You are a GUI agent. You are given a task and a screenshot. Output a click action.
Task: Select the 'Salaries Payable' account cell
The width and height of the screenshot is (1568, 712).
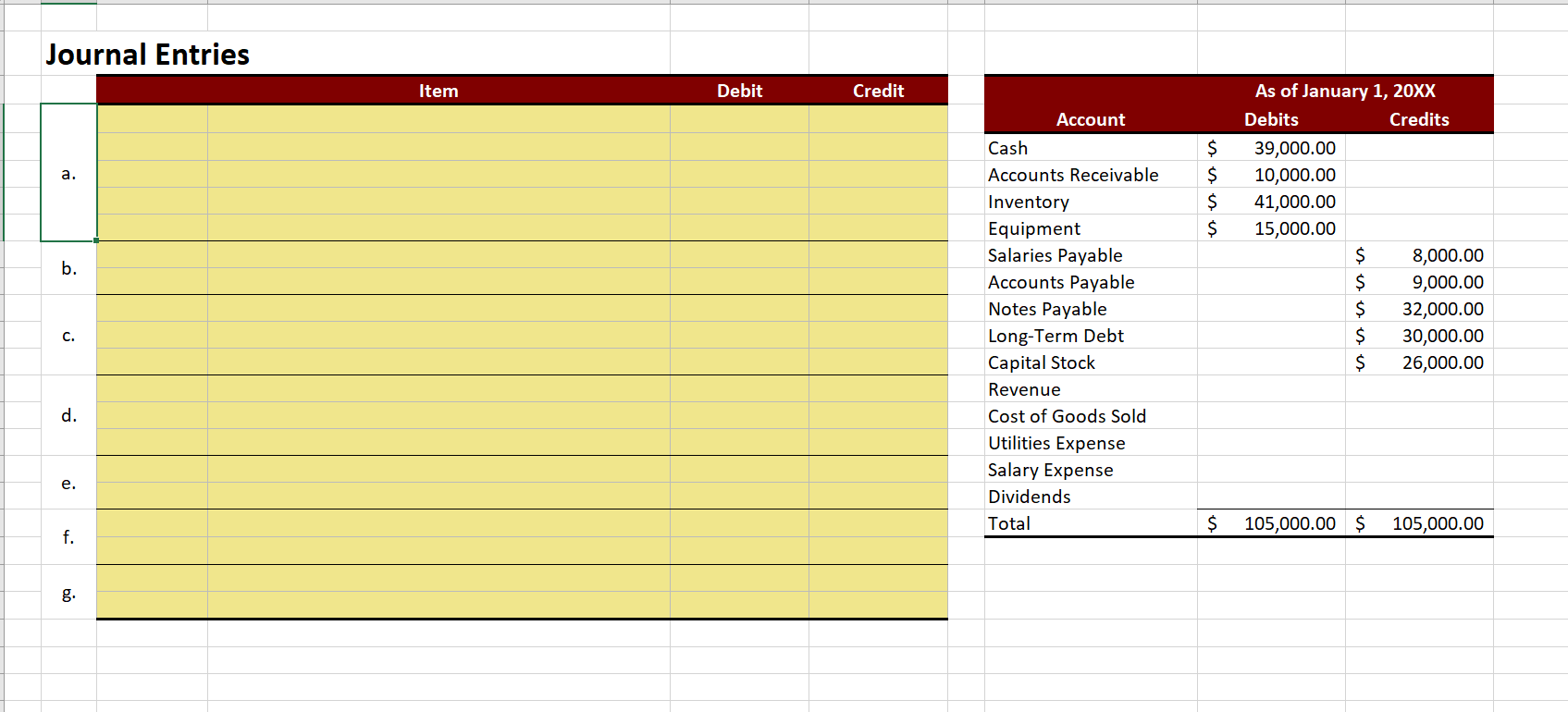[x=1091, y=255]
